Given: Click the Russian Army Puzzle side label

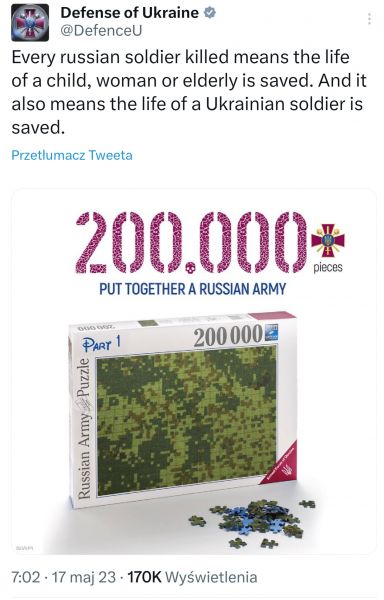Looking at the screenshot, I should point(84,429).
